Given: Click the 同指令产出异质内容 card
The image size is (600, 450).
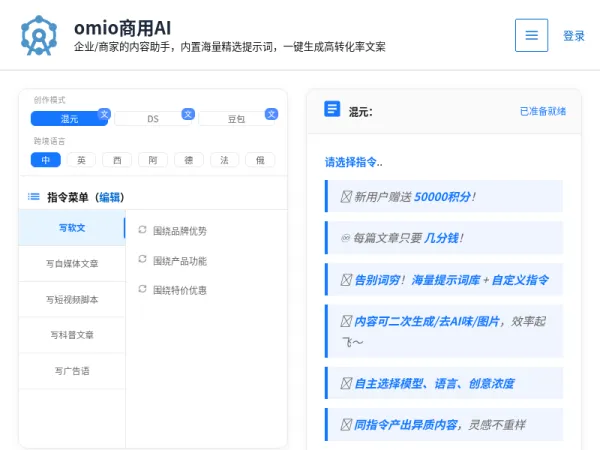Looking at the screenshot, I should click(444, 424).
